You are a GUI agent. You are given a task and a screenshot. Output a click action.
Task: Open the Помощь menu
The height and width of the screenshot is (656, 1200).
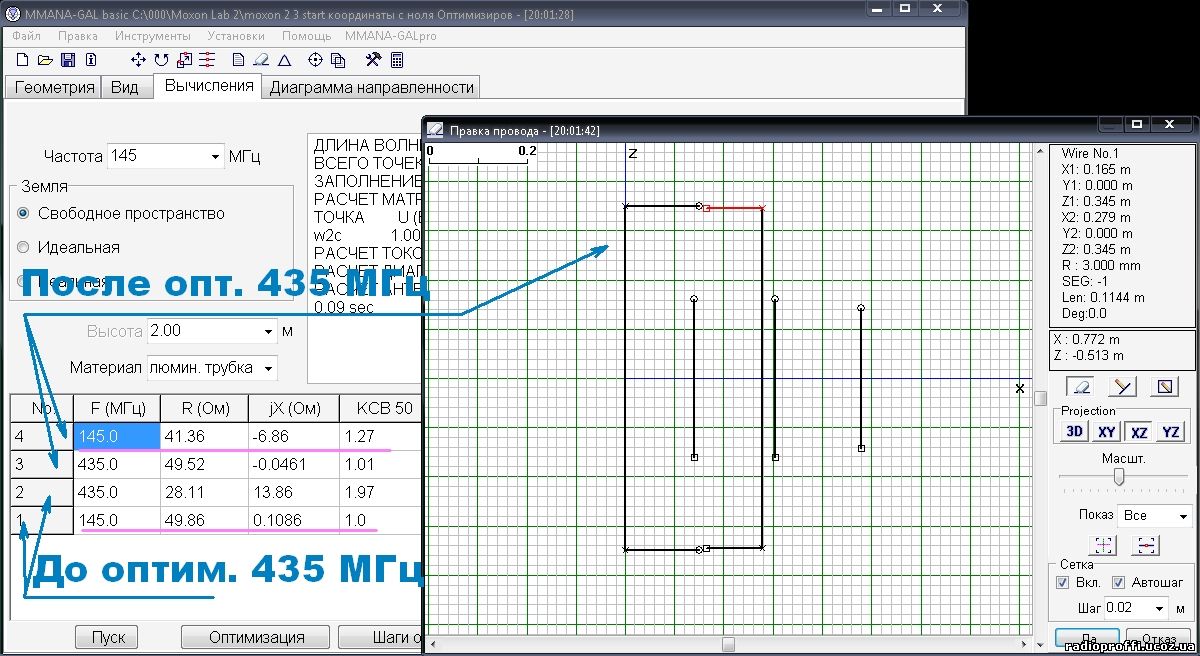click(x=306, y=35)
